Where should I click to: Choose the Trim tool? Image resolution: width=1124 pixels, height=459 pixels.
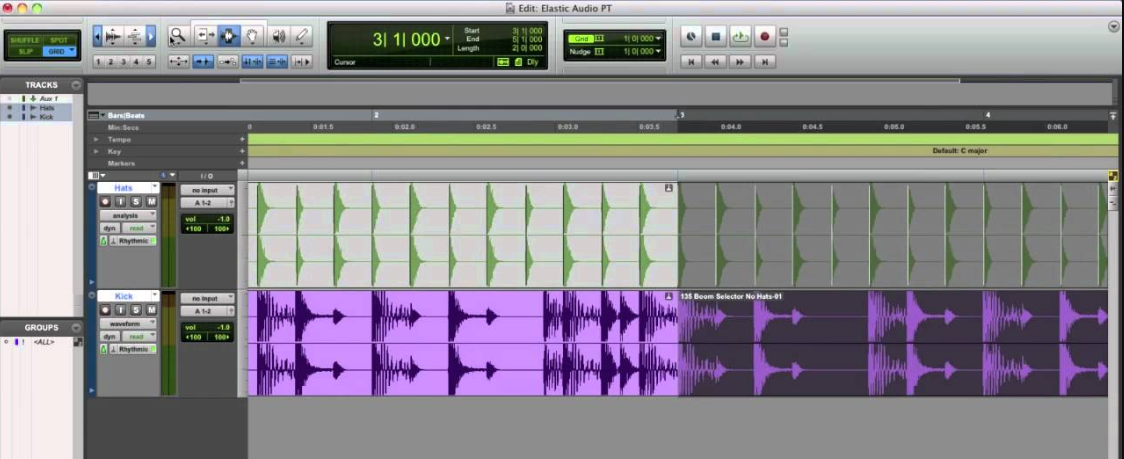pos(204,36)
